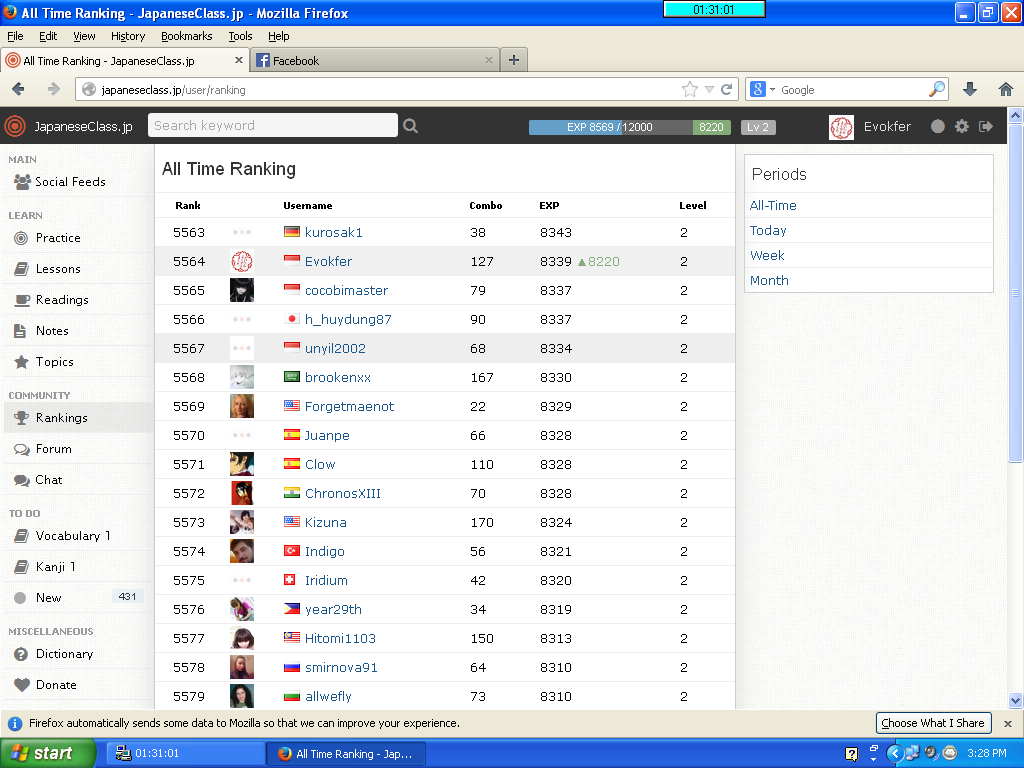Go to Firefox Home page icon
Viewport: 1024px width, 768px height.
[x=1005, y=89]
